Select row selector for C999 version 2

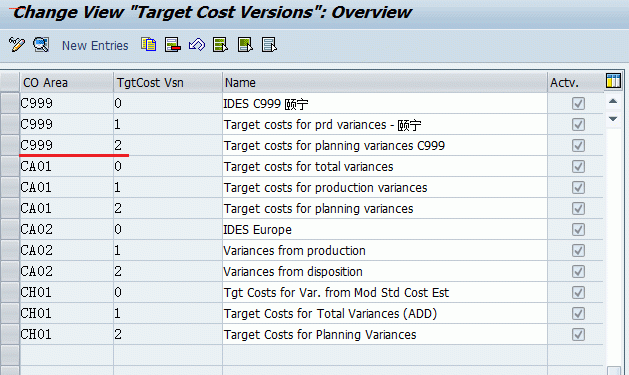point(10,145)
